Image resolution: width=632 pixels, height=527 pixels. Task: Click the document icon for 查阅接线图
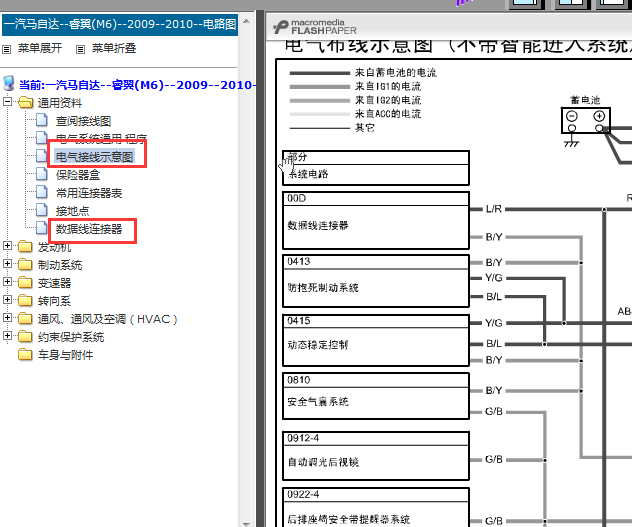42,120
